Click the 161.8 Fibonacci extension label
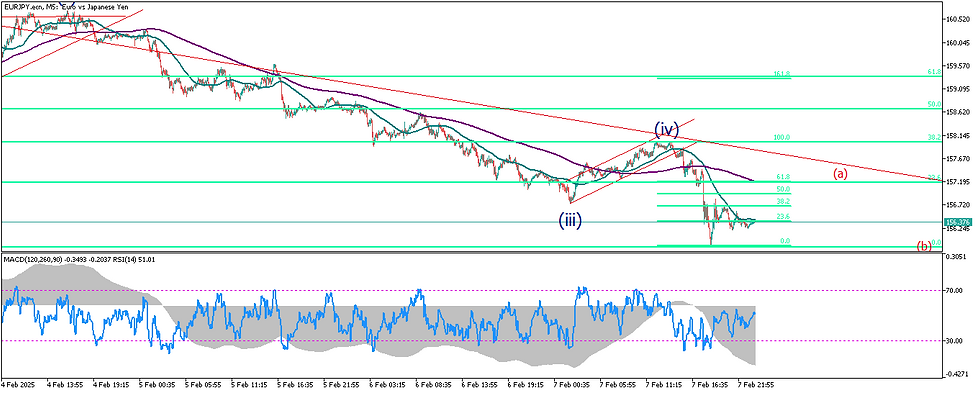980x393 pixels. point(782,74)
